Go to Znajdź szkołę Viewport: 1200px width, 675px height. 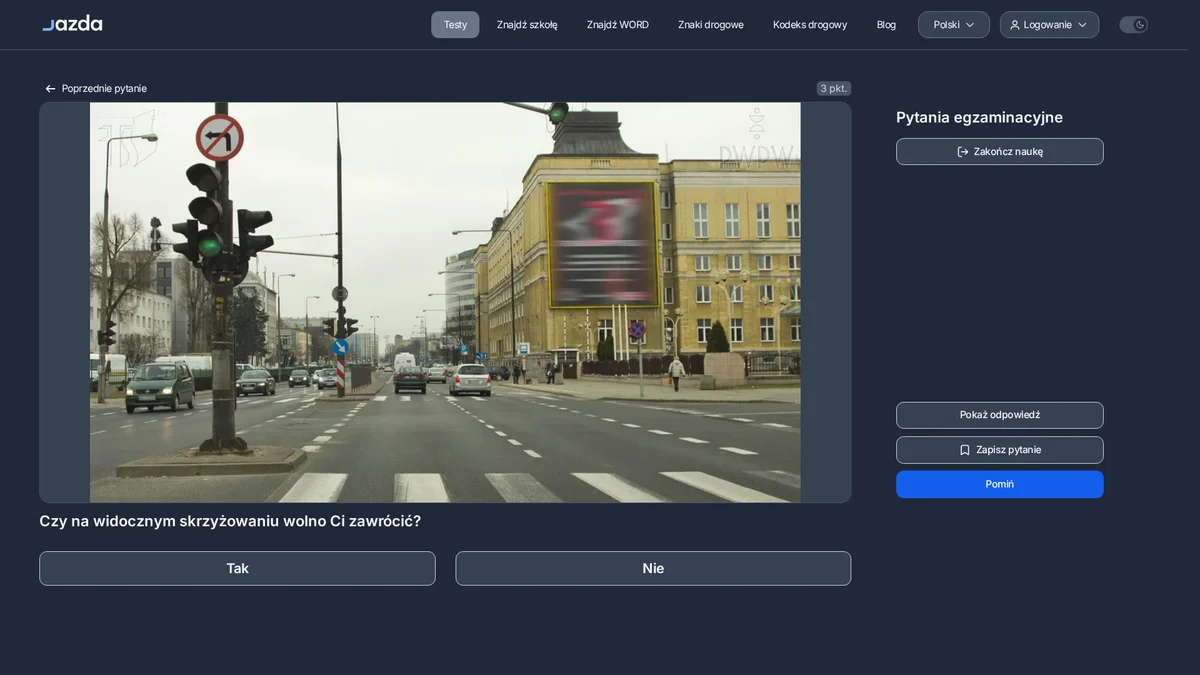[x=527, y=25]
